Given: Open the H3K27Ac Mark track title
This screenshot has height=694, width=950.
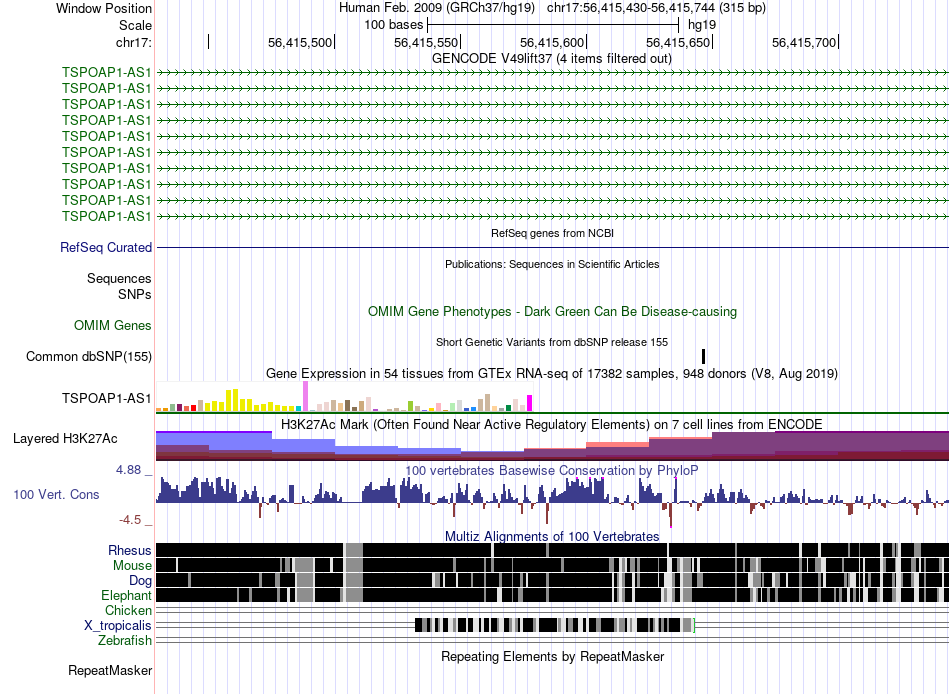Looking at the screenshot, I should [552, 424].
